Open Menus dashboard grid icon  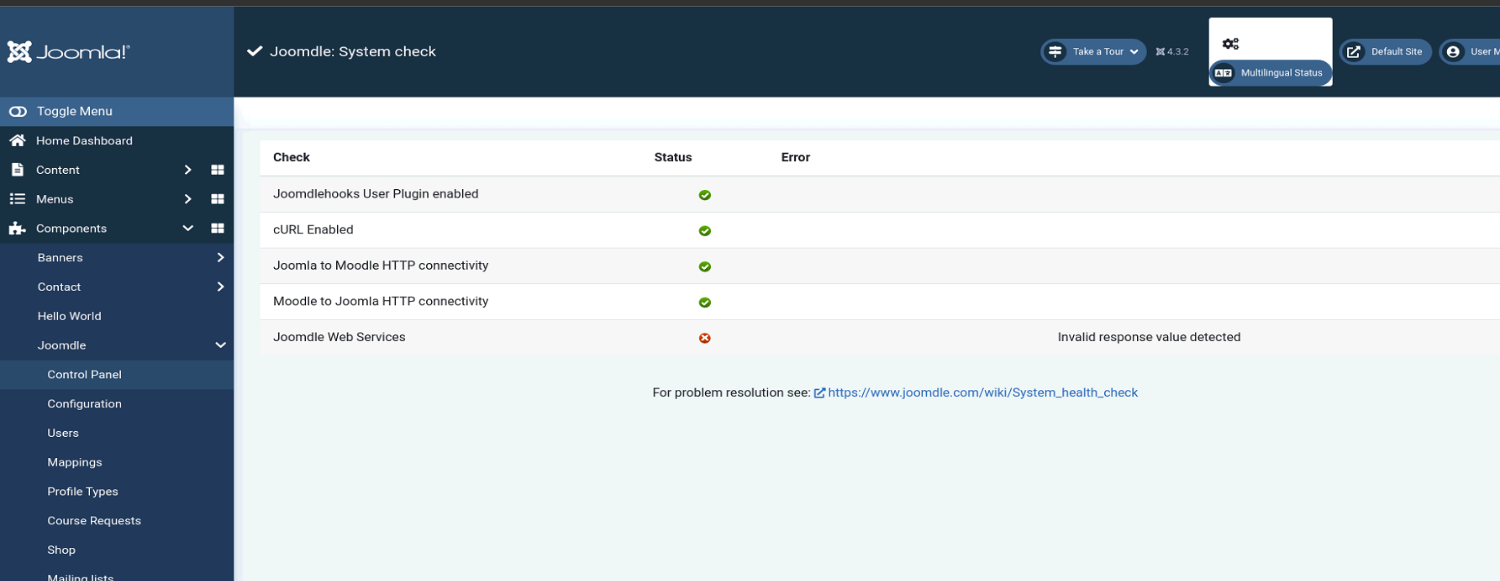pos(217,199)
